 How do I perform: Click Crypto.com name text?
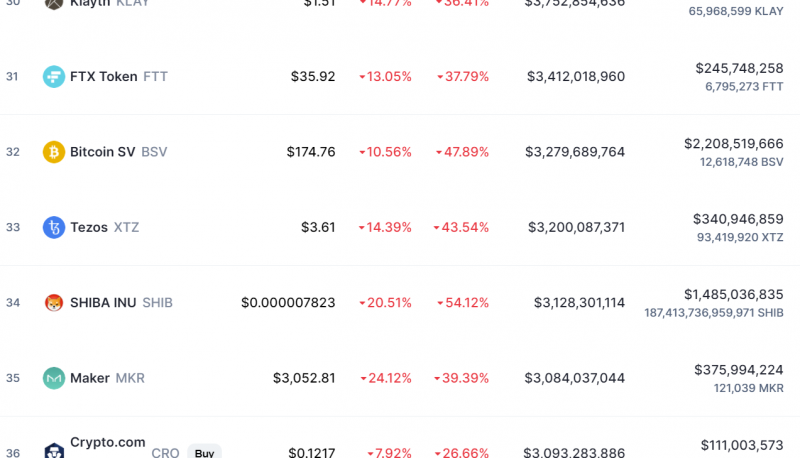click(108, 443)
